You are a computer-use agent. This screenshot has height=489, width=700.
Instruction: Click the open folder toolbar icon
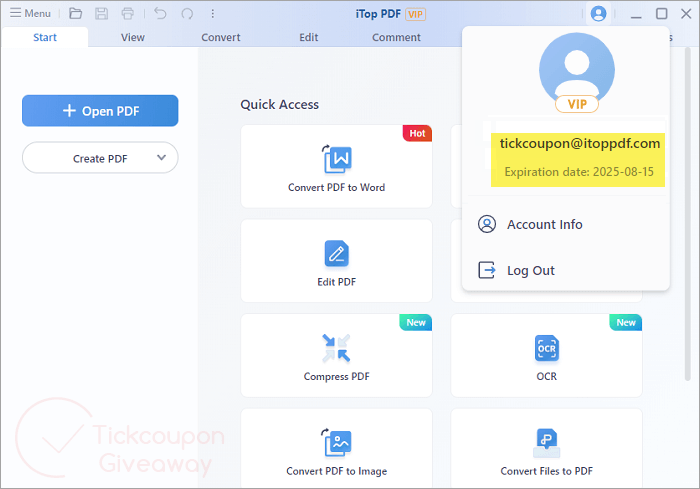point(75,13)
